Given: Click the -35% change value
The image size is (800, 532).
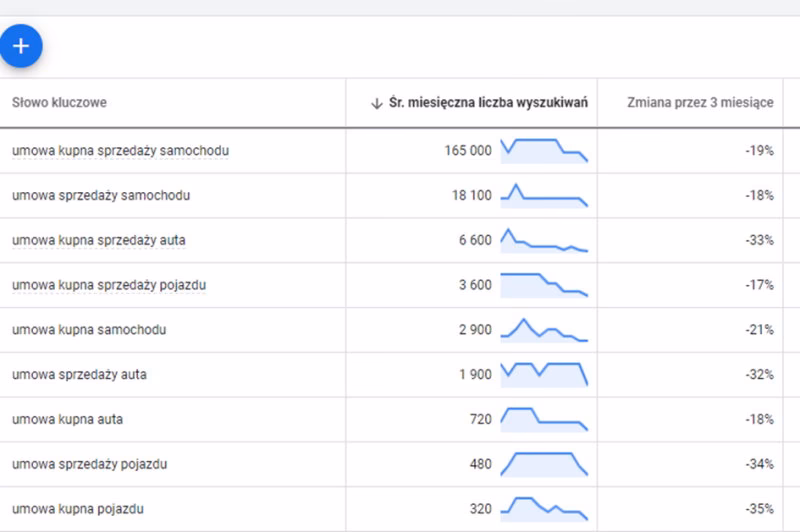Looking at the screenshot, I should click(759, 509).
